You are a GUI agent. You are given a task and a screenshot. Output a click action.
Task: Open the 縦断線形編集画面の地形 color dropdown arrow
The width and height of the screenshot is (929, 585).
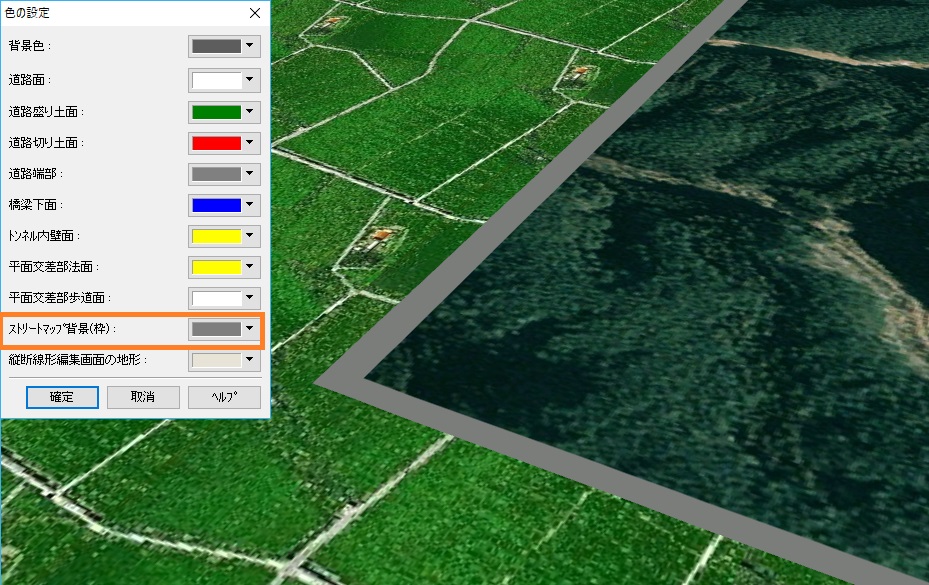pos(250,359)
